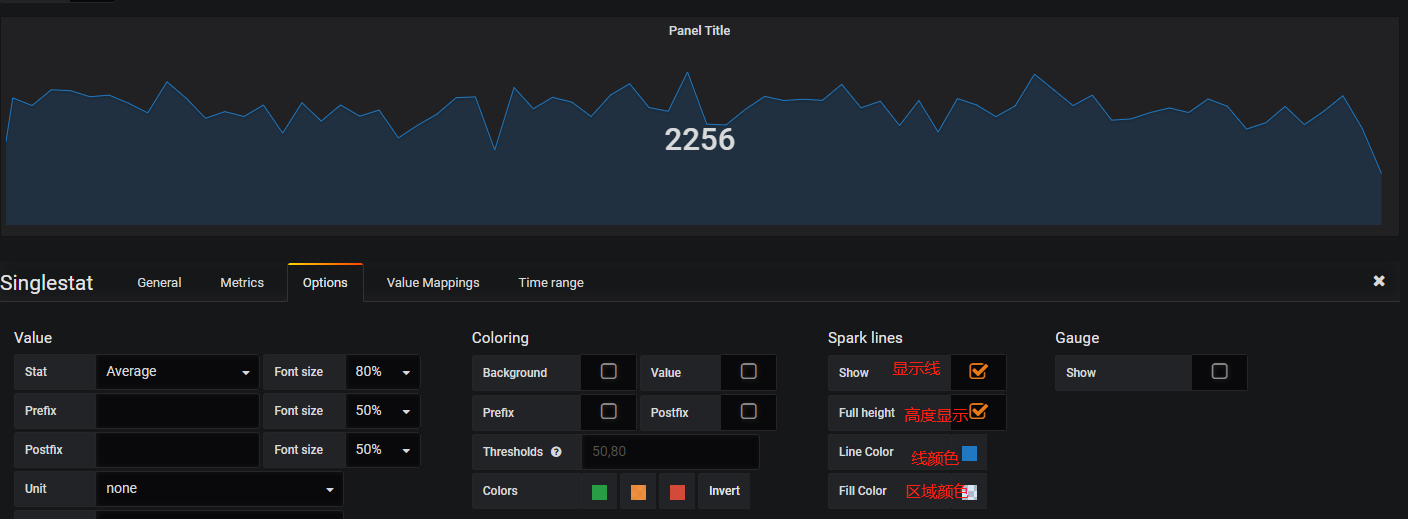
Task: Click the Spark lines section heading
Action: [865, 338]
